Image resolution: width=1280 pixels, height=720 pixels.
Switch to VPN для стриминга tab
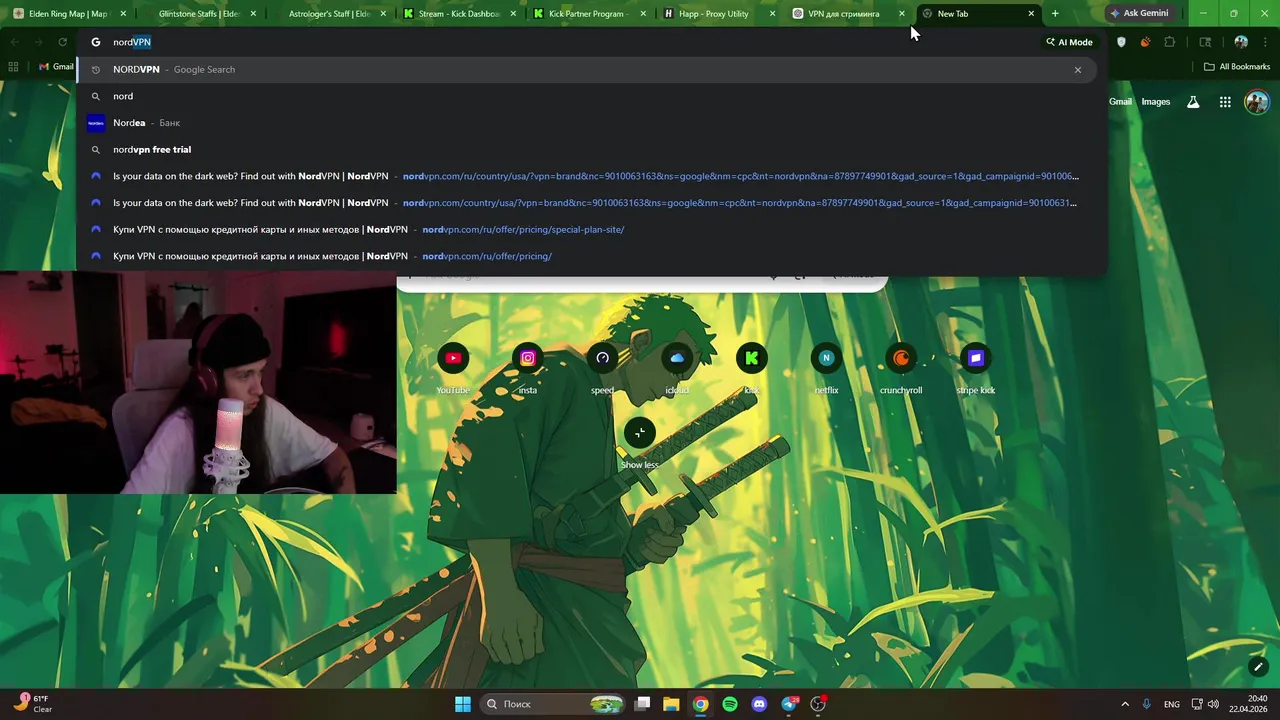click(844, 14)
